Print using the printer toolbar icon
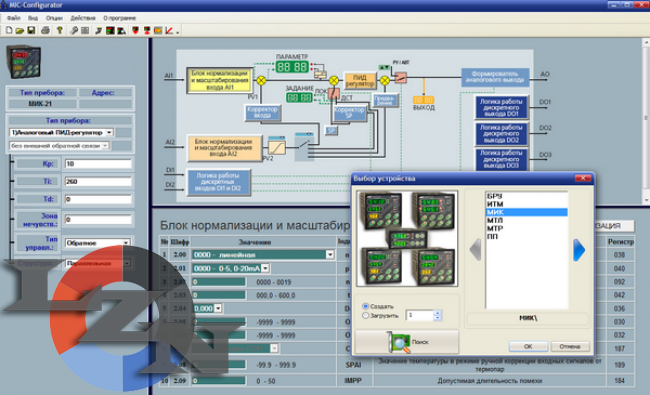650x395 pixels. pos(46,30)
